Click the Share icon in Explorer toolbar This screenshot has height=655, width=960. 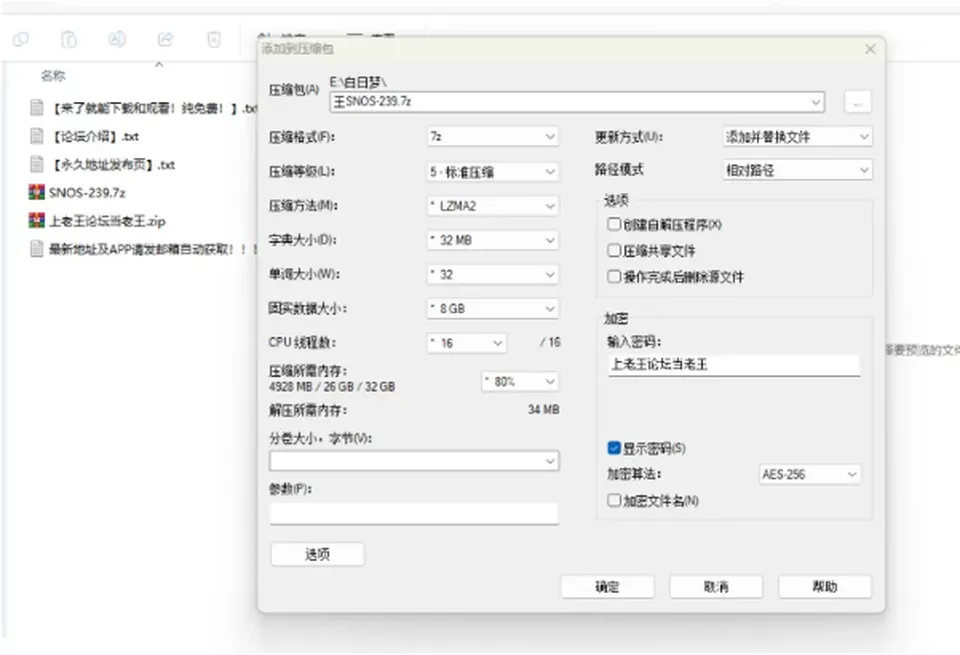[x=165, y=40]
